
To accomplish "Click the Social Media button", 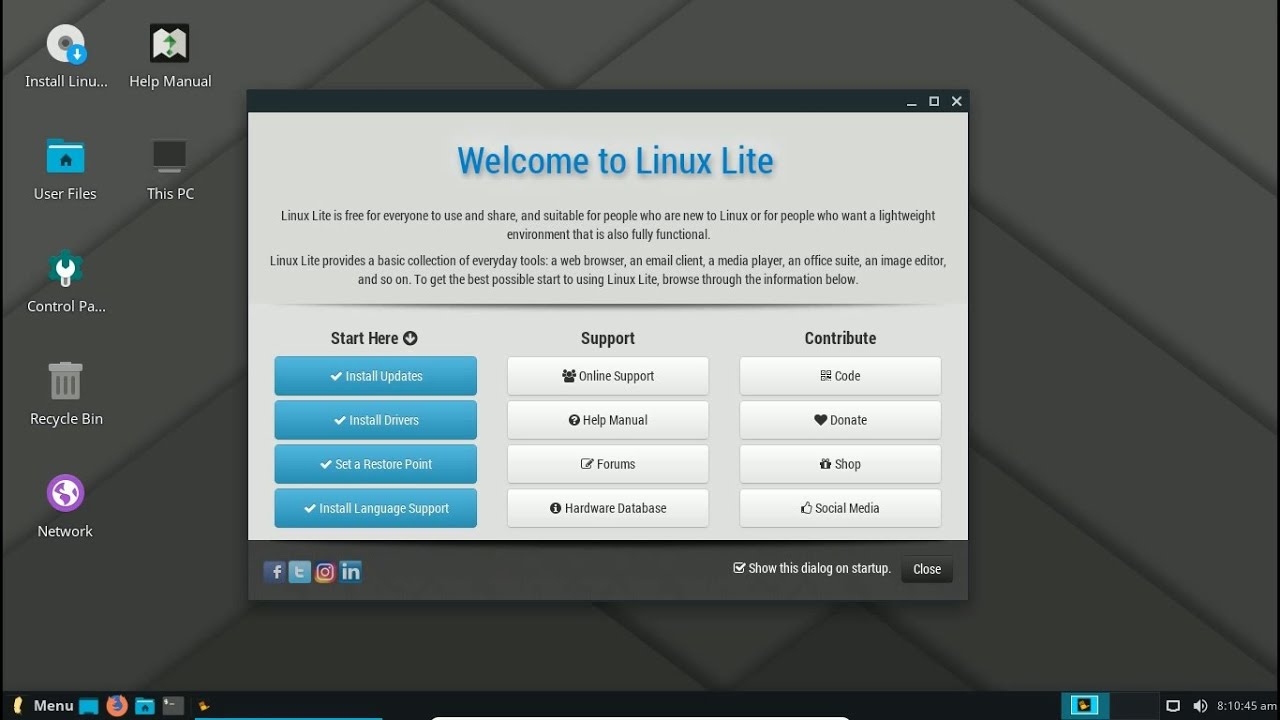I will point(840,508).
